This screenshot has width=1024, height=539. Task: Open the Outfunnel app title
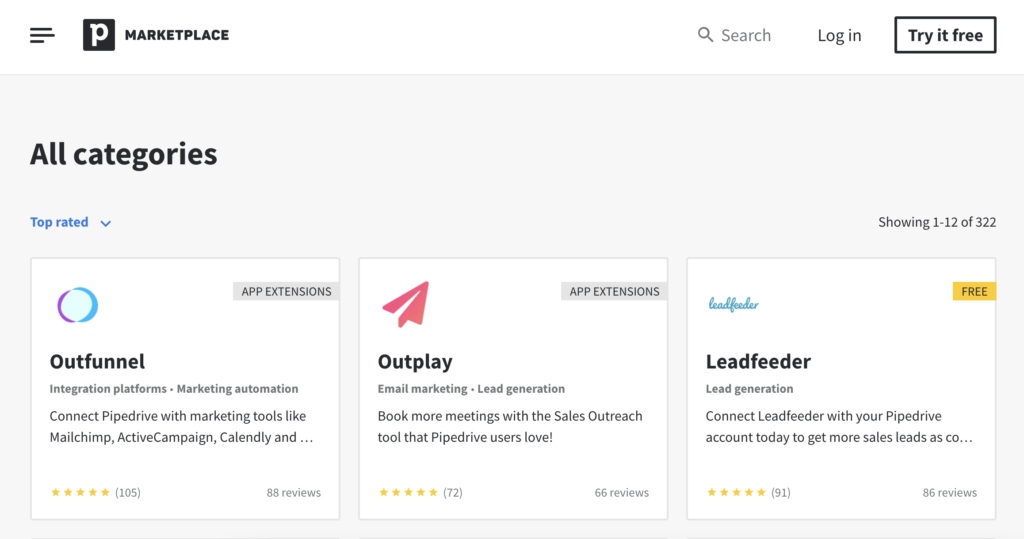(x=97, y=361)
